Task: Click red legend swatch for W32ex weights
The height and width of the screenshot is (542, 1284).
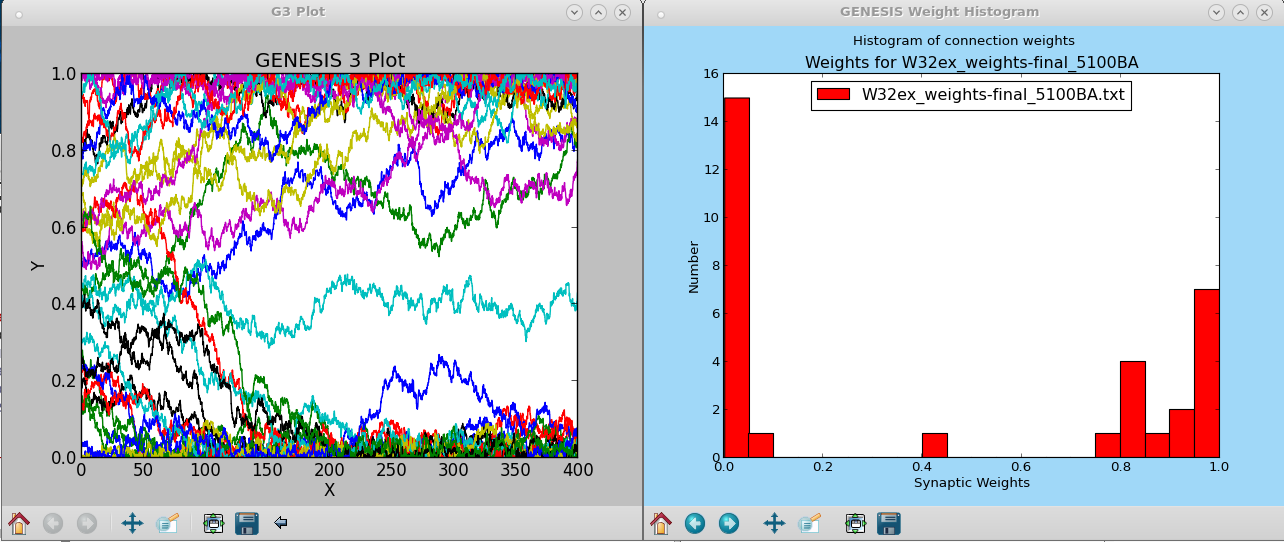Action: pyautogui.click(x=834, y=95)
